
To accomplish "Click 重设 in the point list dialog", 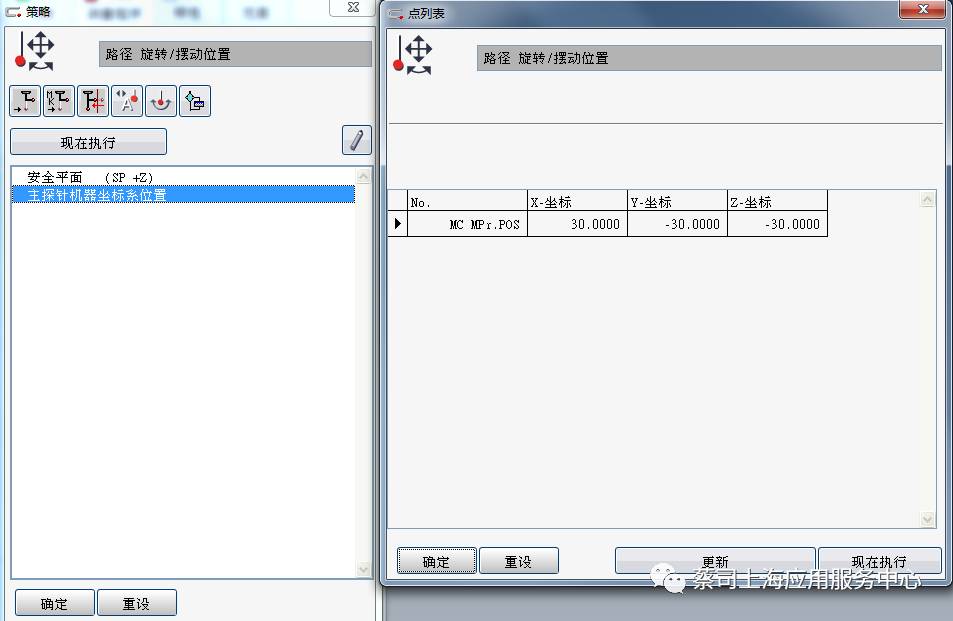I will 518,561.
